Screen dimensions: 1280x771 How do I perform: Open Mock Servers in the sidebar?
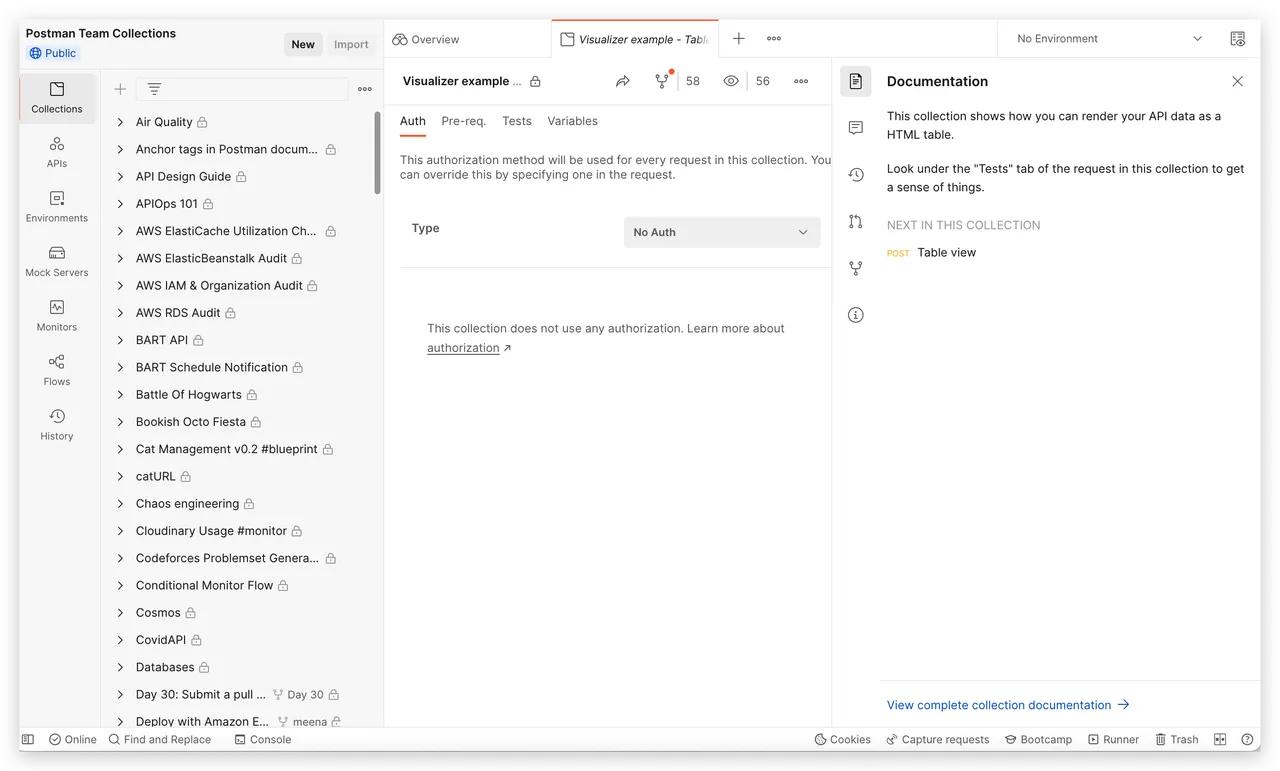point(57,261)
